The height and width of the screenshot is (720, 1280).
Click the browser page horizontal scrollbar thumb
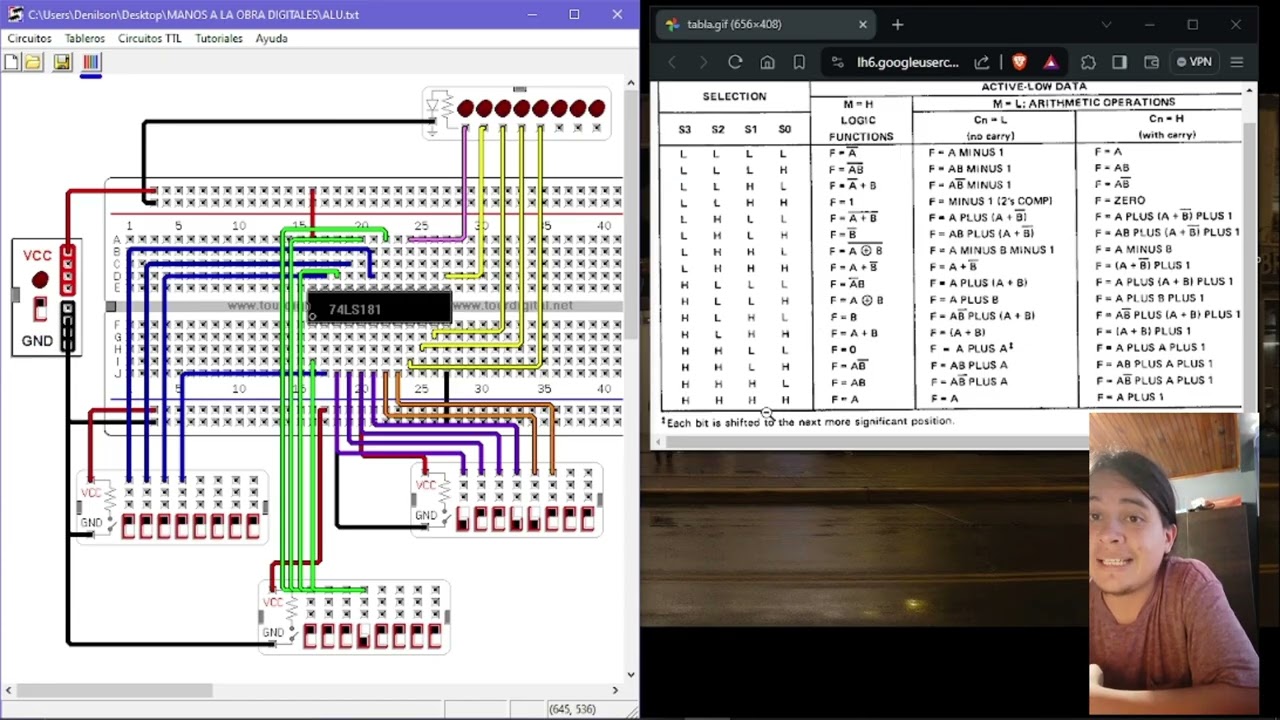click(x=876, y=441)
